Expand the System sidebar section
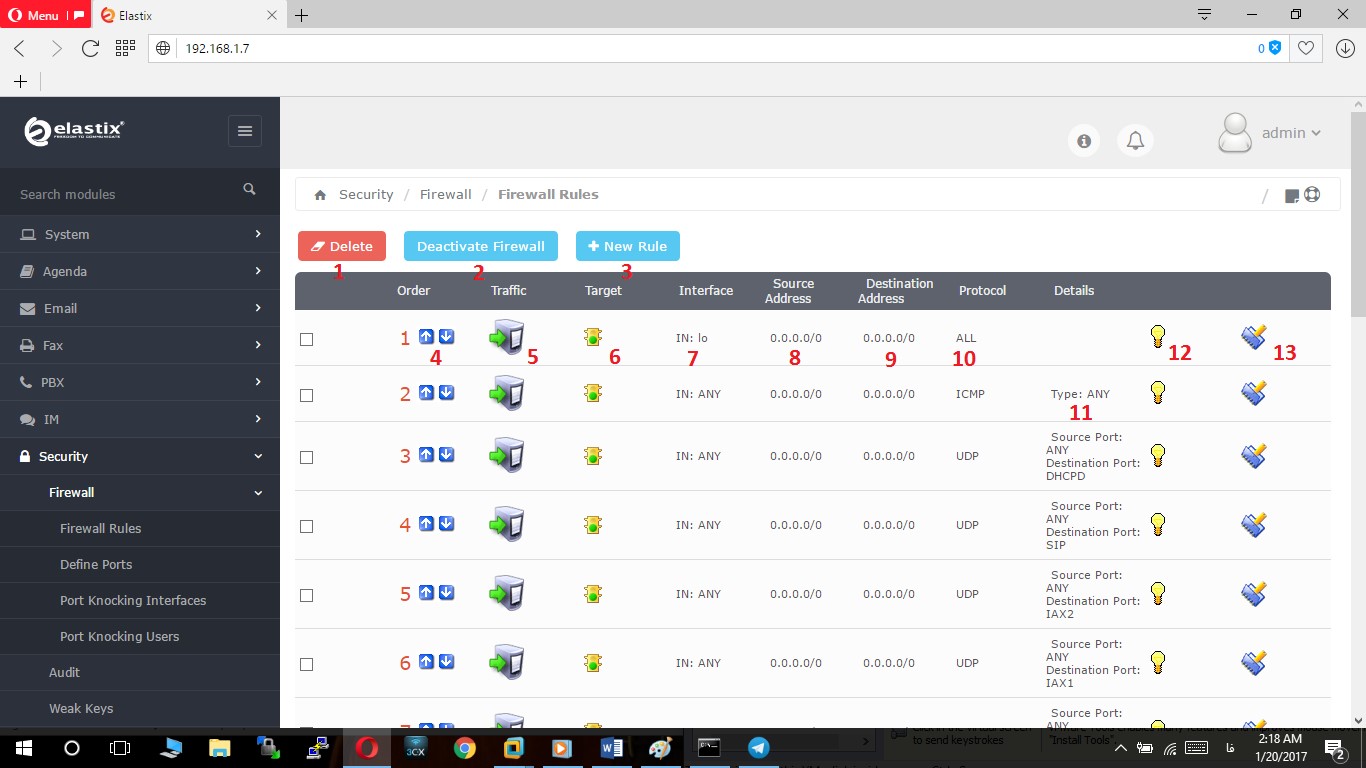 (x=140, y=234)
